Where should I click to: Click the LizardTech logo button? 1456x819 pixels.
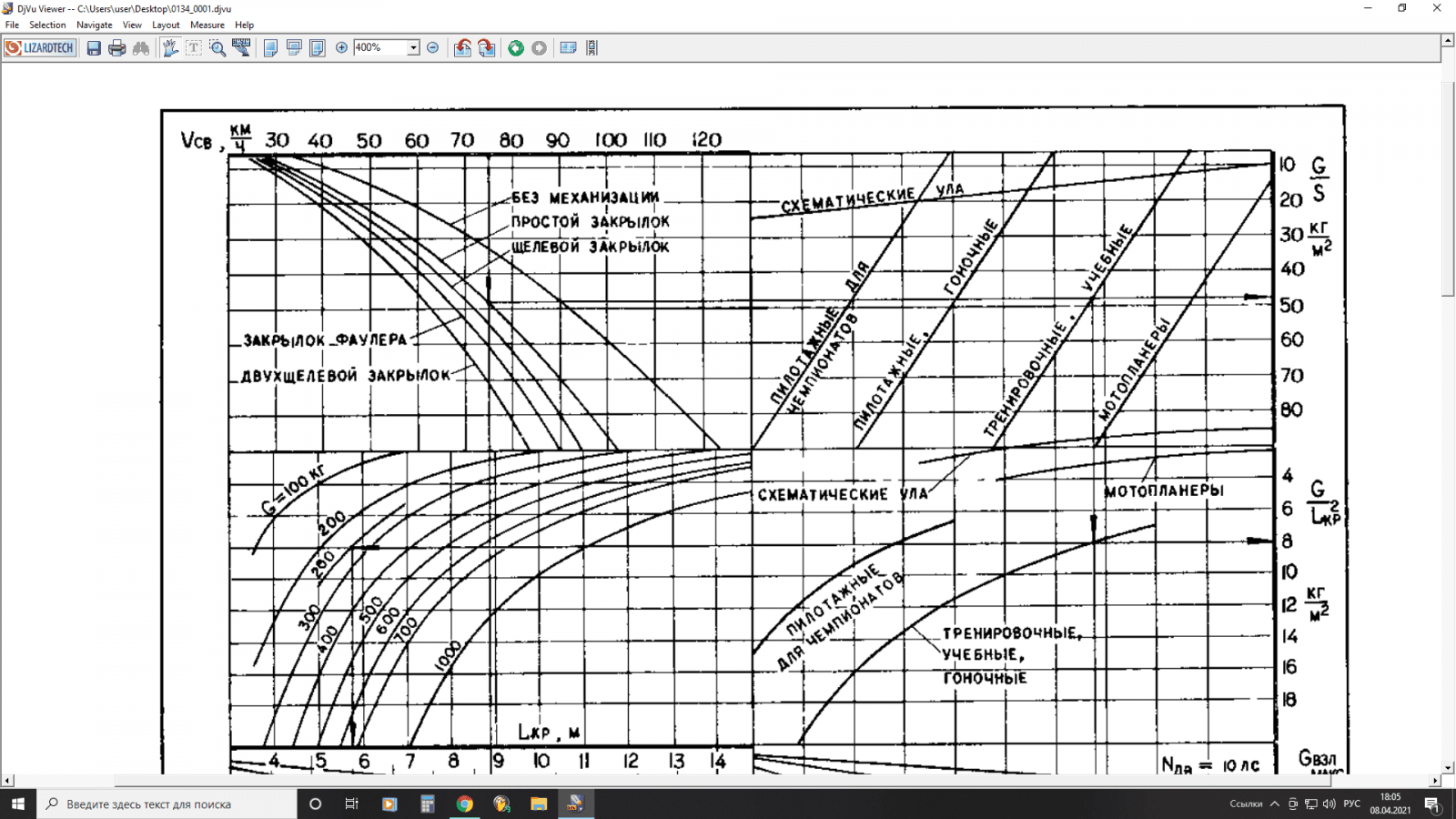click(39, 48)
